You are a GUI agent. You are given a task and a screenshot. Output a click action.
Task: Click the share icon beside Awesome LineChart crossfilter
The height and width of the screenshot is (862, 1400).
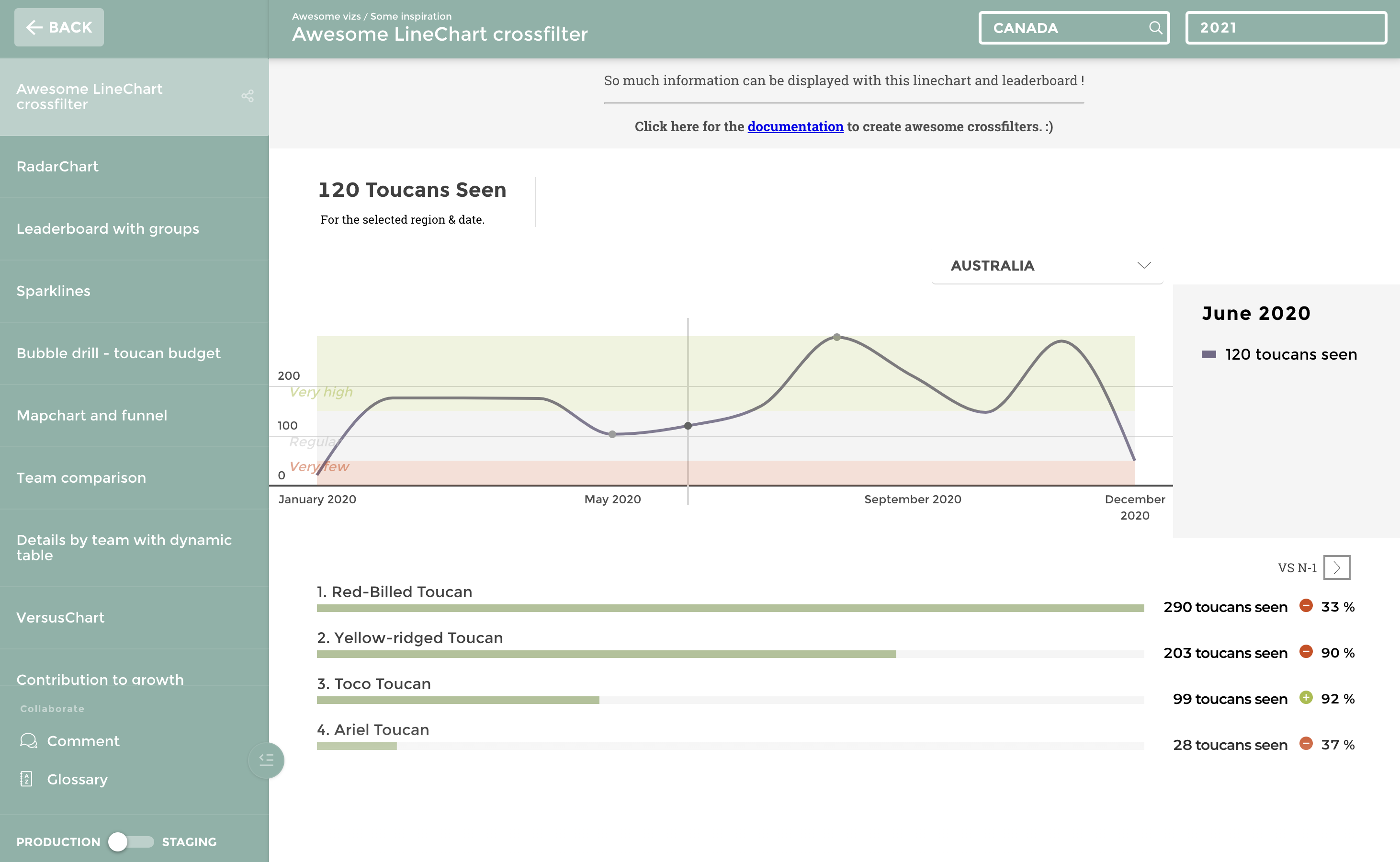(x=248, y=96)
